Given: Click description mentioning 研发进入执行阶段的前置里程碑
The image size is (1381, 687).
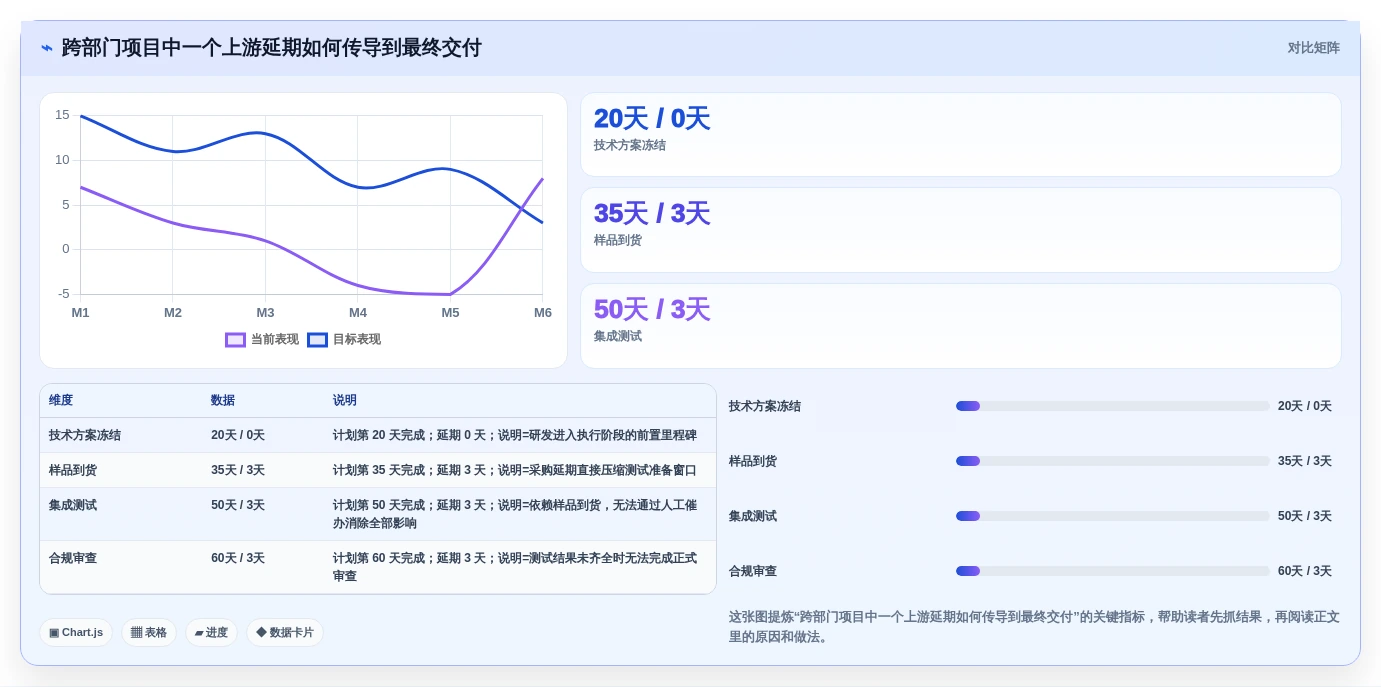Looking at the screenshot, I should coord(515,436).
